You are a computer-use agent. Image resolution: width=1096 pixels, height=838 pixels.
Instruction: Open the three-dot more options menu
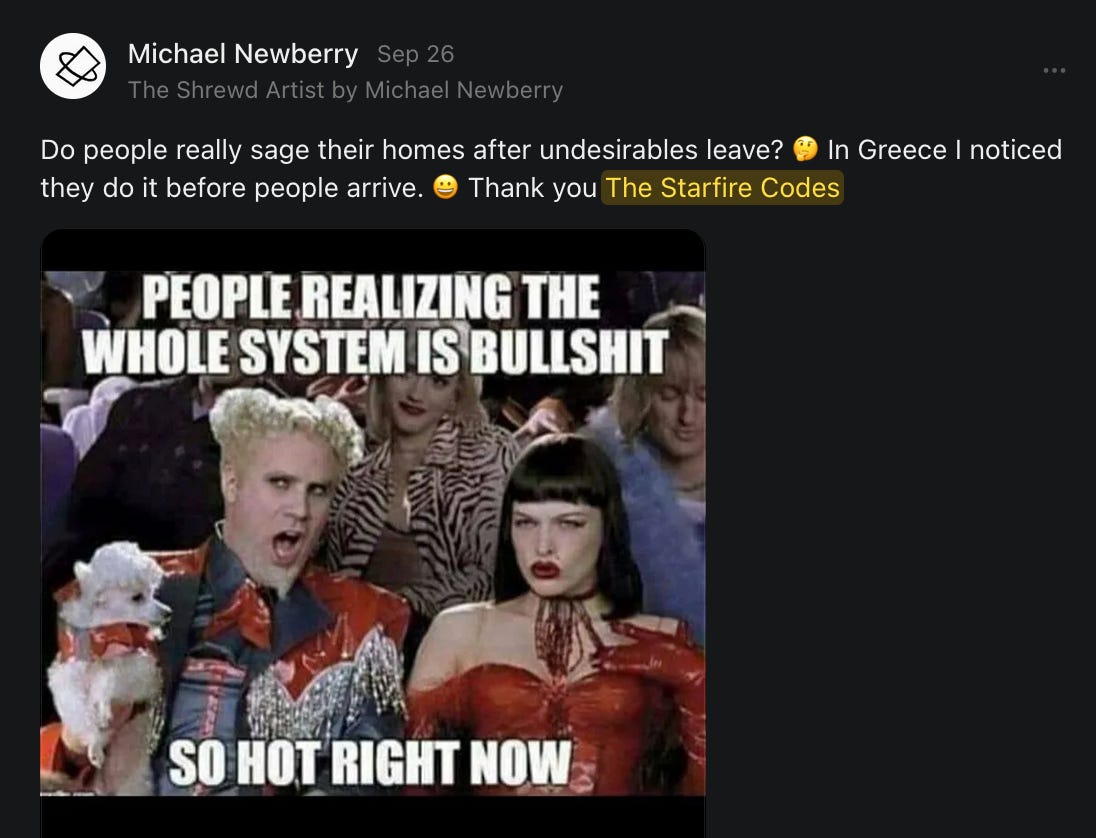[1054, 70]
